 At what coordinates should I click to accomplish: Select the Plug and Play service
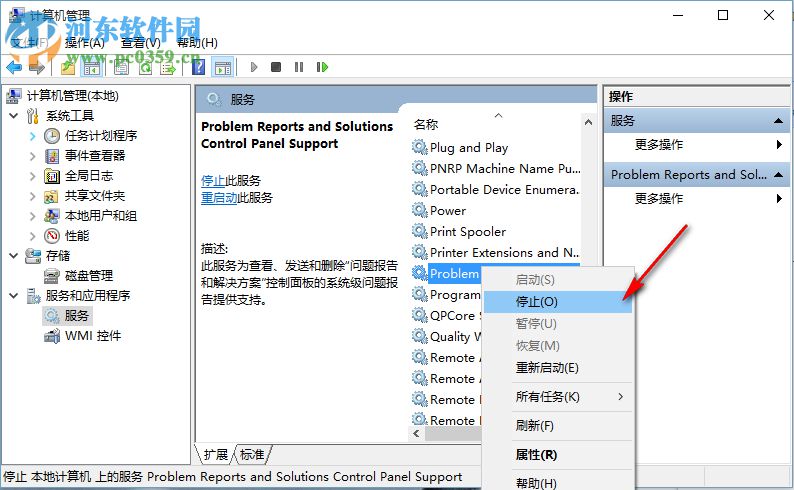pos(469,148)
